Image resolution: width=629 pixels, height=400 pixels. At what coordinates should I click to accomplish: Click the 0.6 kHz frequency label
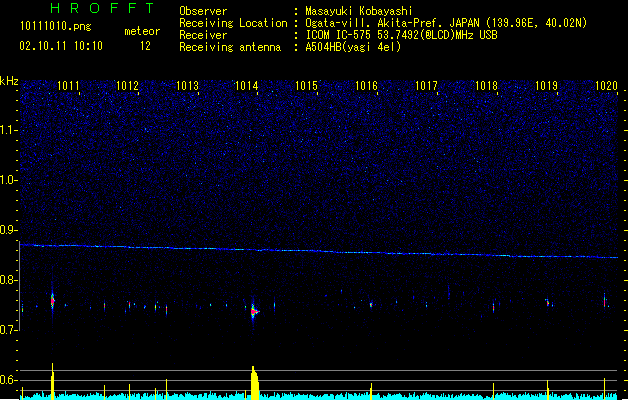[x=9, y=380]
